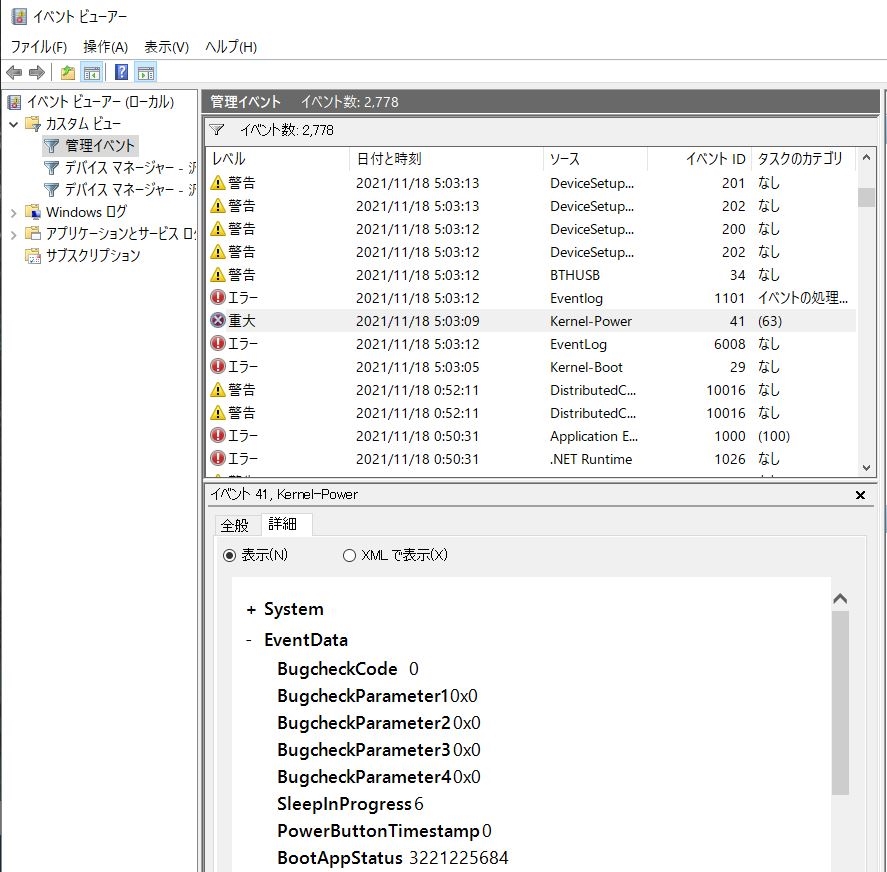Click the Back arrow toolbar icon

pyautogui.click(x=14, y=72)
